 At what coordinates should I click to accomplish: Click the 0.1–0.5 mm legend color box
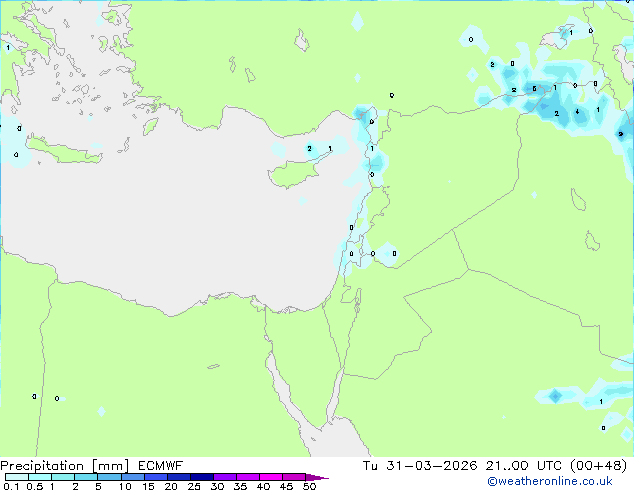[x=17, y=477]
